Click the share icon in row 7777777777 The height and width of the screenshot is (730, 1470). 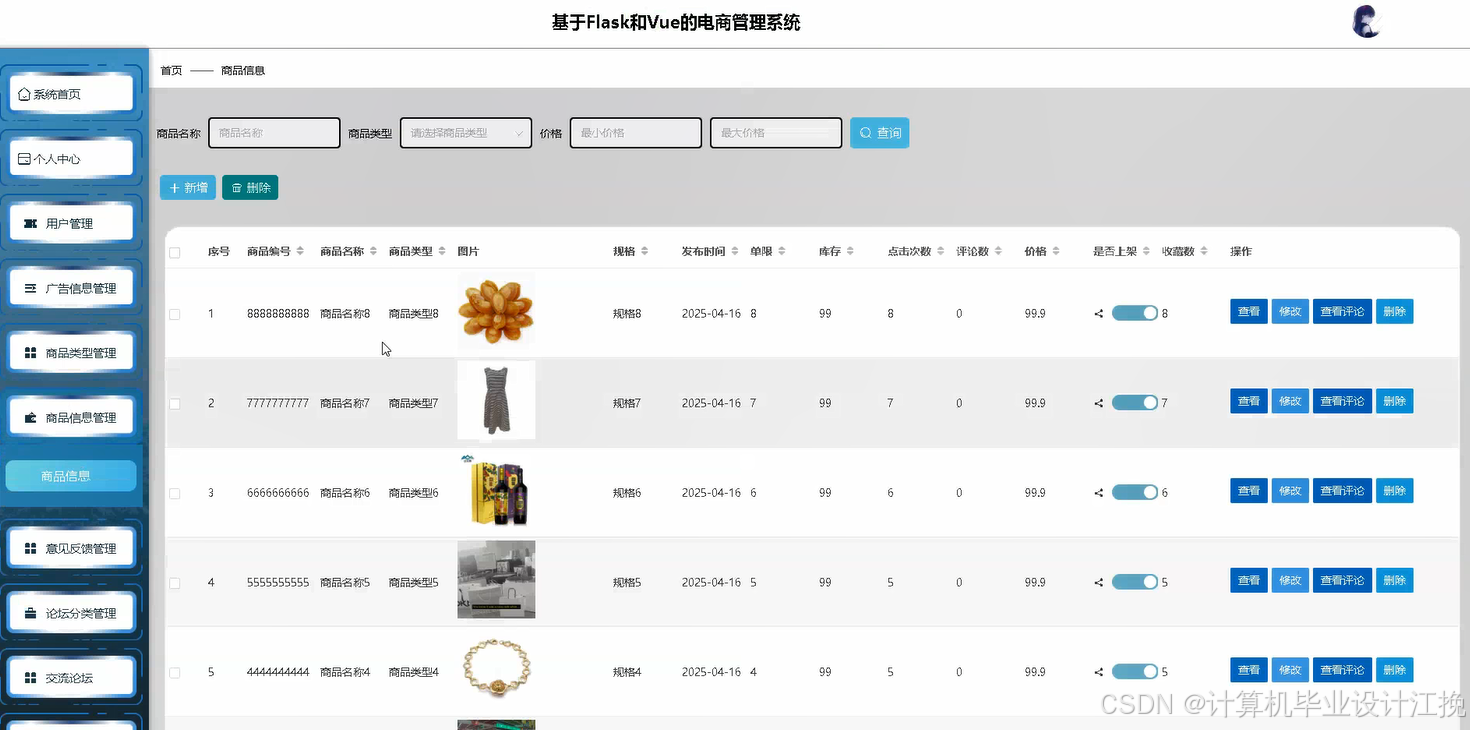pyautogui.click(x=1099, y=403)
